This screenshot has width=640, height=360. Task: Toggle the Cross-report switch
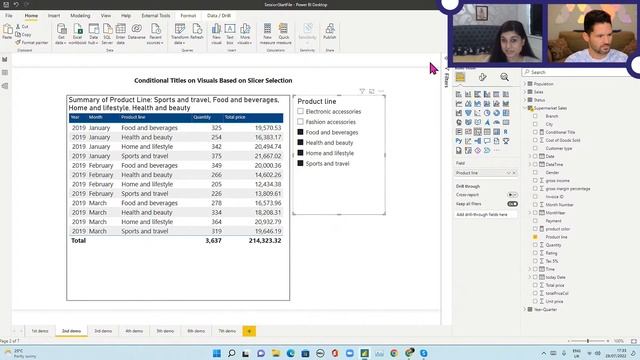click(x=512, y=195)
